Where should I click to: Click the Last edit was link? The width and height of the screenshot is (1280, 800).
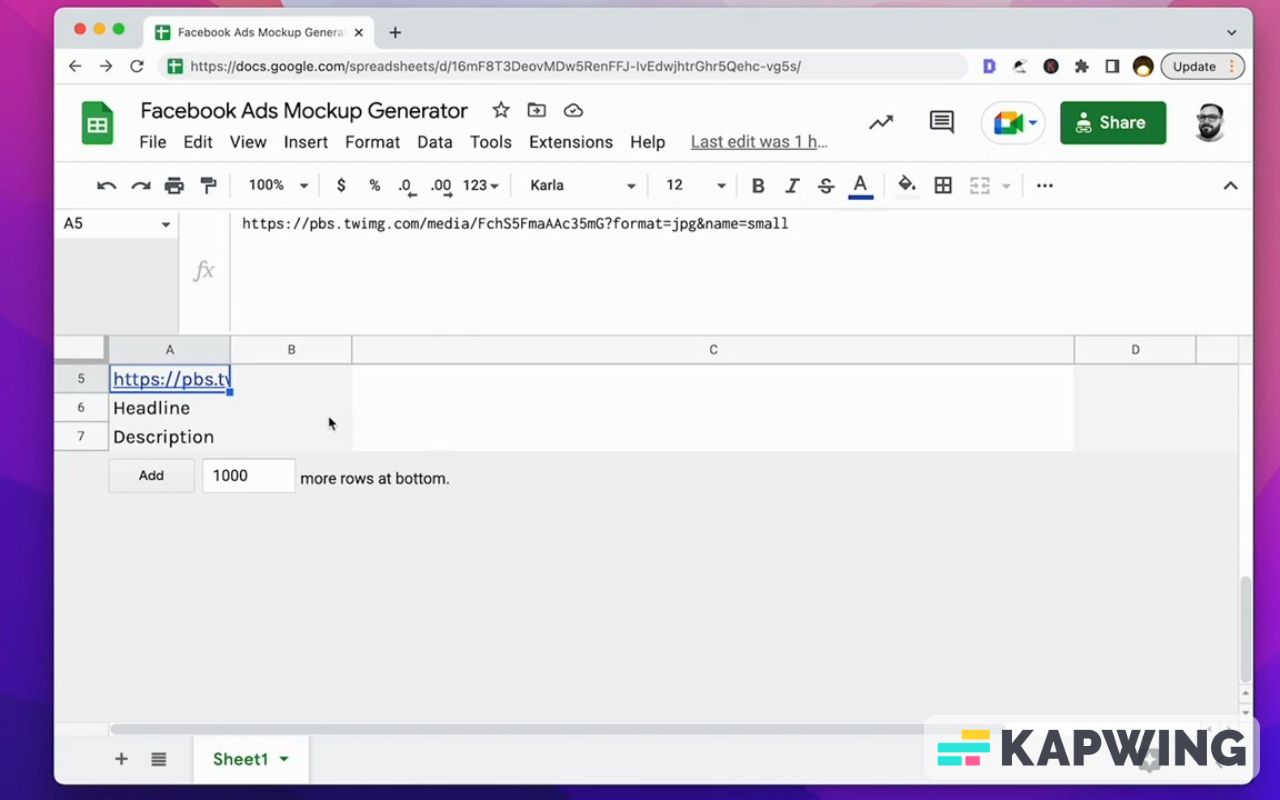pyautogui.click(x=759, y=142)
